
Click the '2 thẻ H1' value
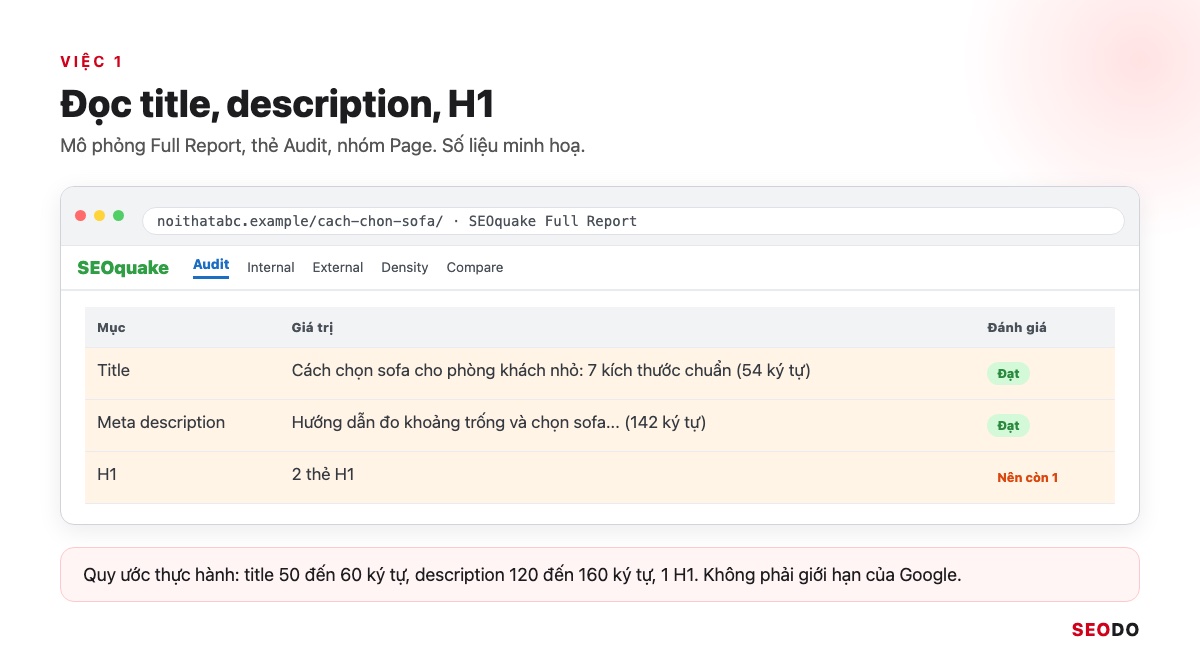pyautogui.click(x=323, y=474)
